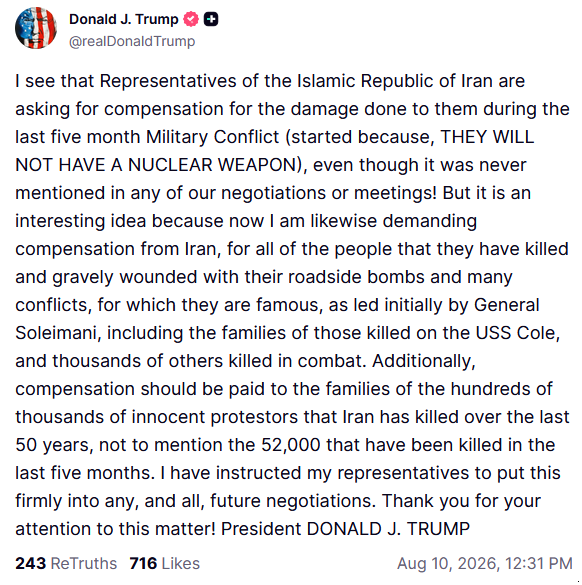The height and width of the screenshot is (585, 582).
Task: Click the word ReTruths below the post
Action: pos(84,563)
